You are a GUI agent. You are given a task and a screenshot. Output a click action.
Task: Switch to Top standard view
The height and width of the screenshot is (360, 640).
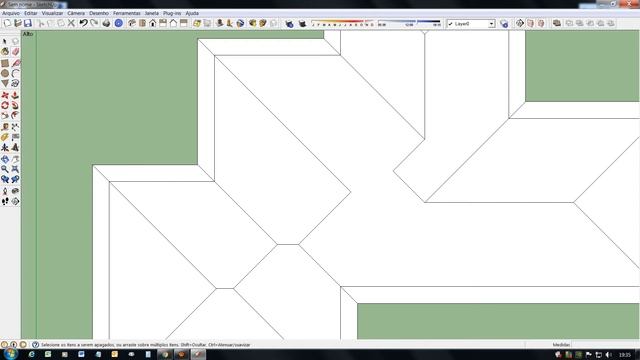(x=142, y=23)
